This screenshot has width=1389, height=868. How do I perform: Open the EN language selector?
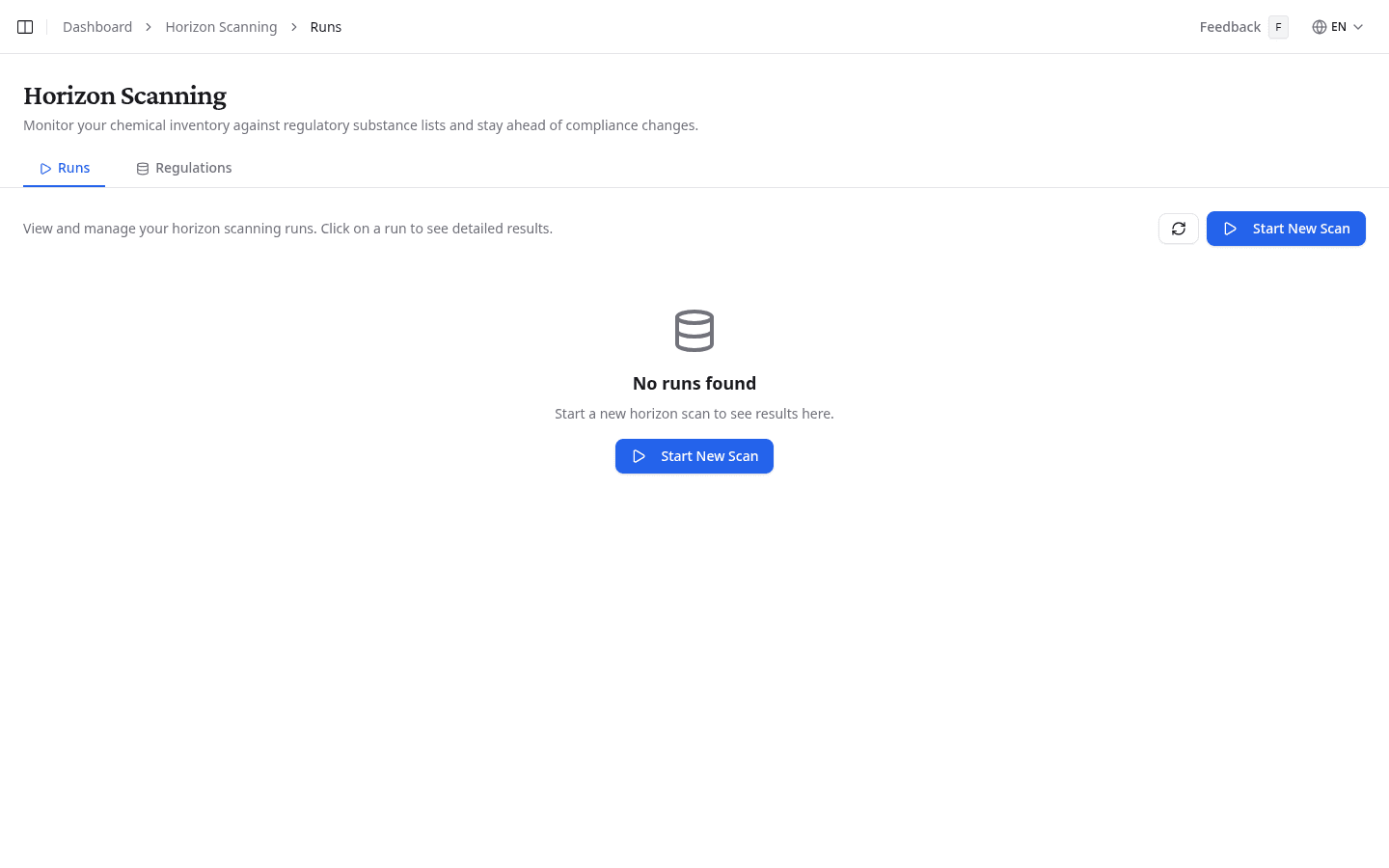1338,27
